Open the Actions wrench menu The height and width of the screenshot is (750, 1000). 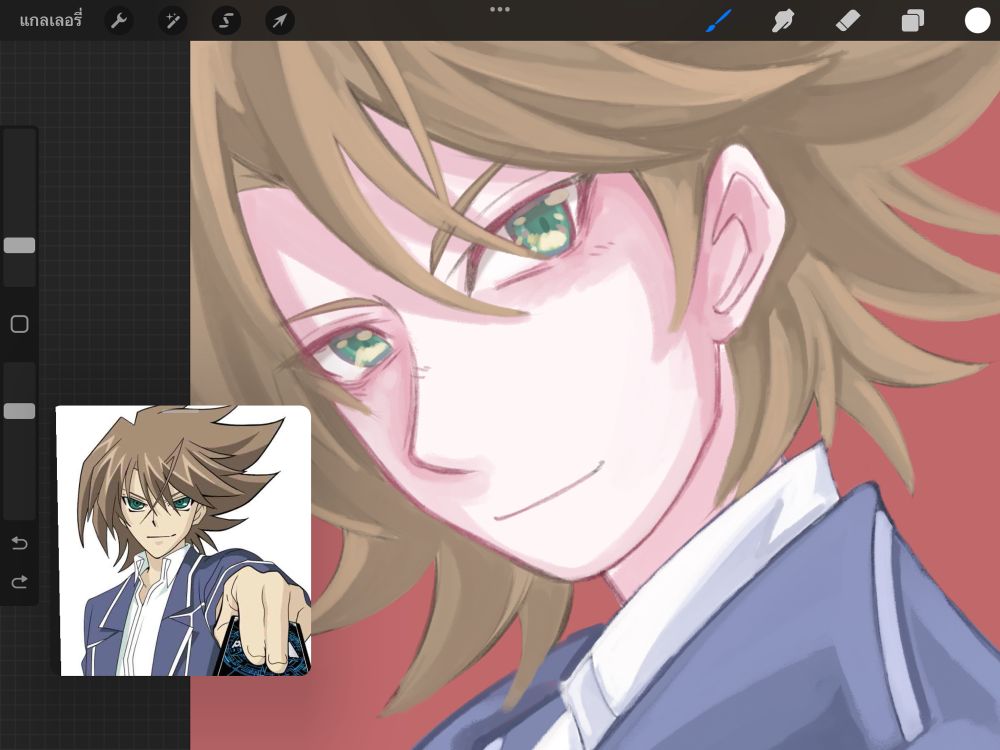point(119,21)
